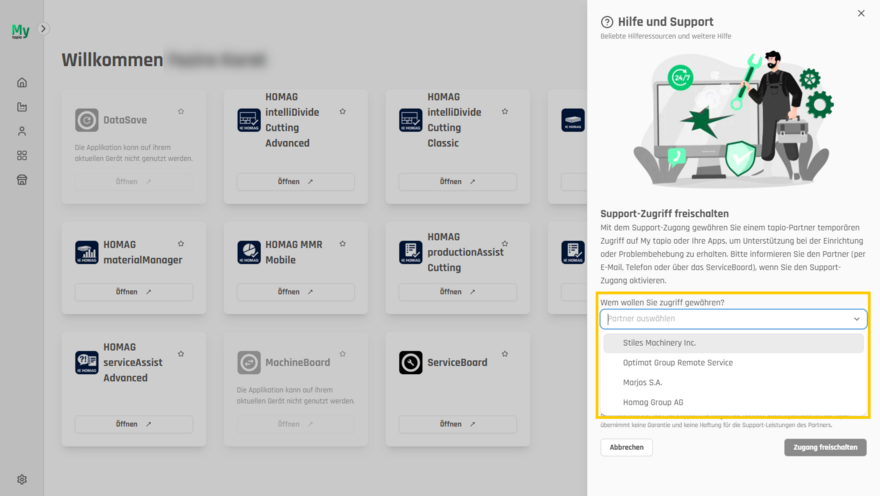Favorite intelliDivide Cutting Advanced with star
The image size is (880, 496).
click(x=342, y=111)
